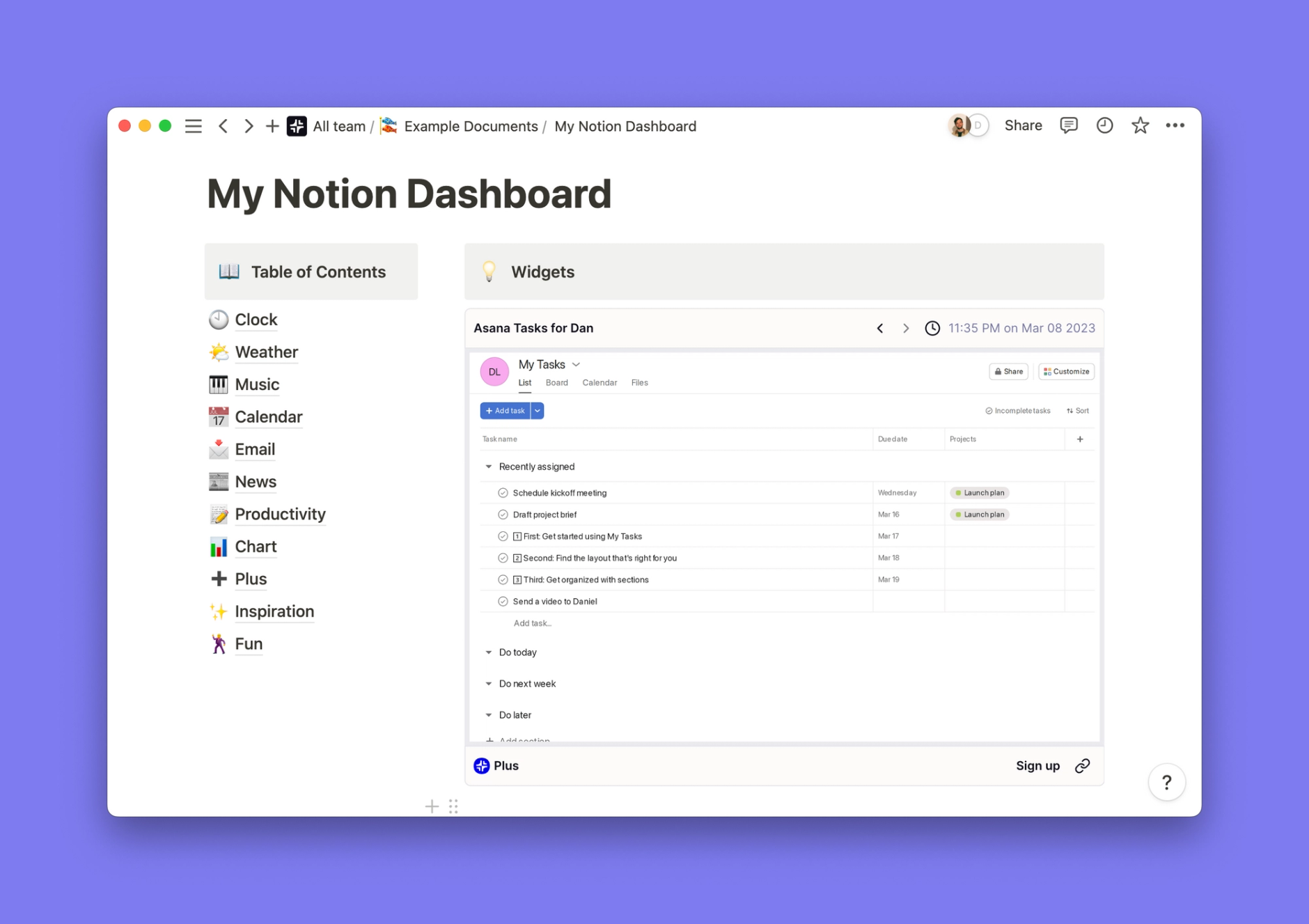Click first green Launch plan tag

(980, 493)
